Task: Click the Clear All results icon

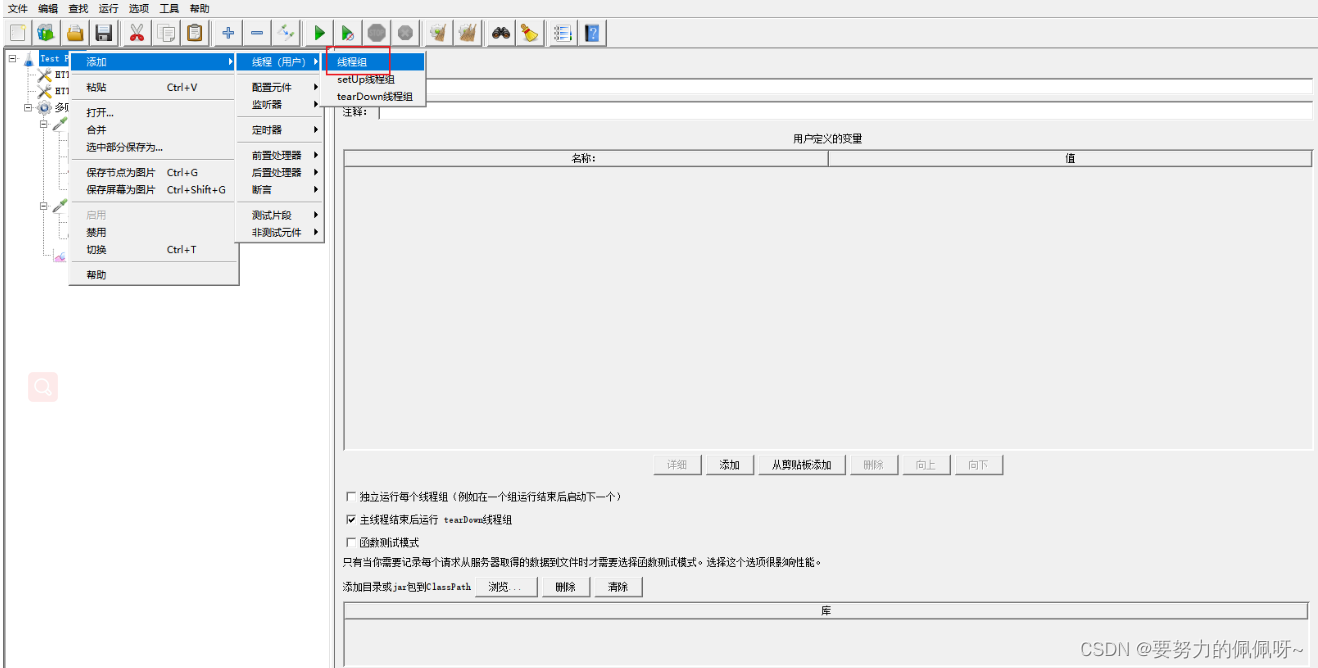Action: pos(467,33)
